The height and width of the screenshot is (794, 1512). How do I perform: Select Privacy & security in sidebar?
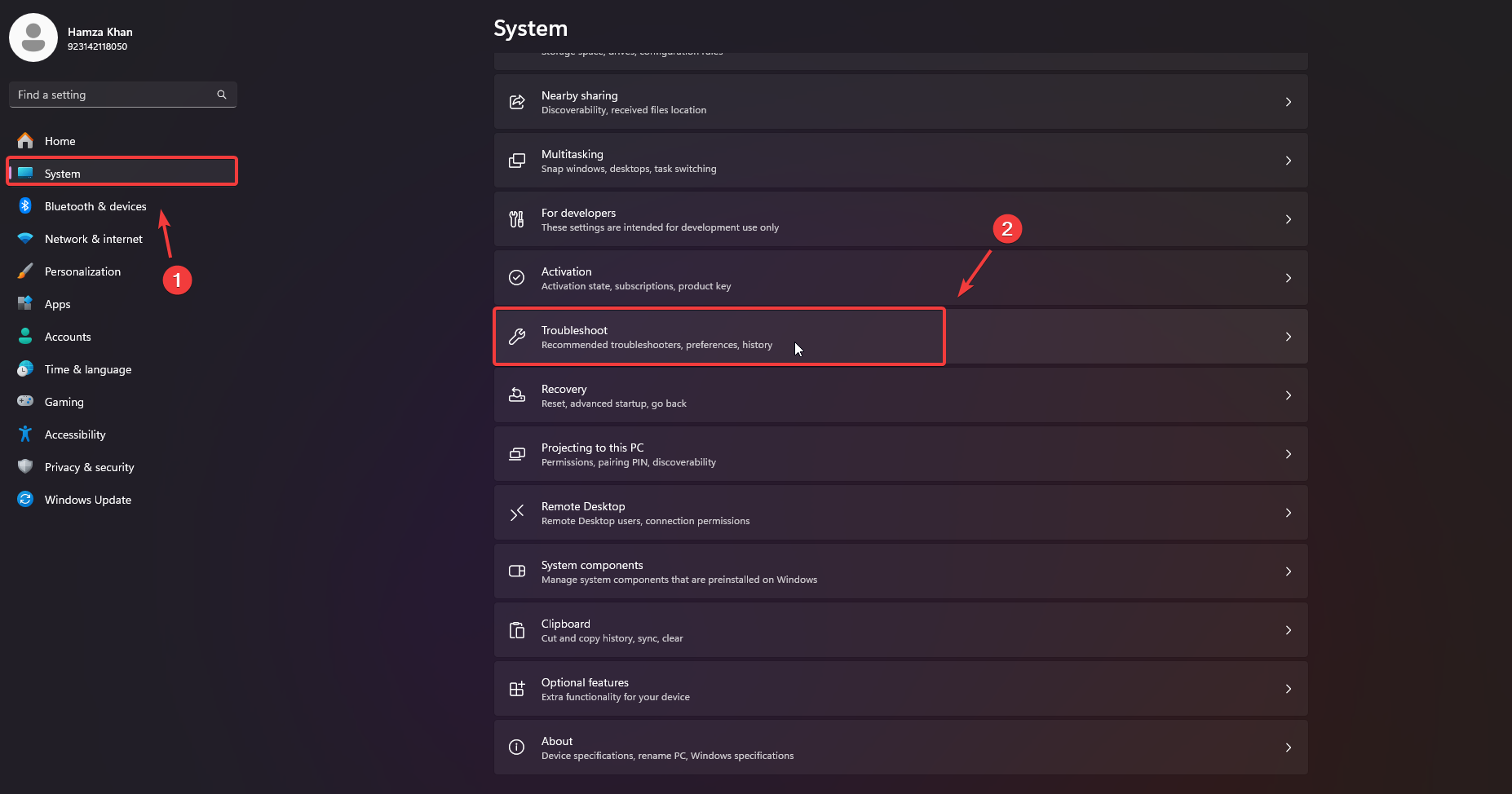(x=89, y=467)
